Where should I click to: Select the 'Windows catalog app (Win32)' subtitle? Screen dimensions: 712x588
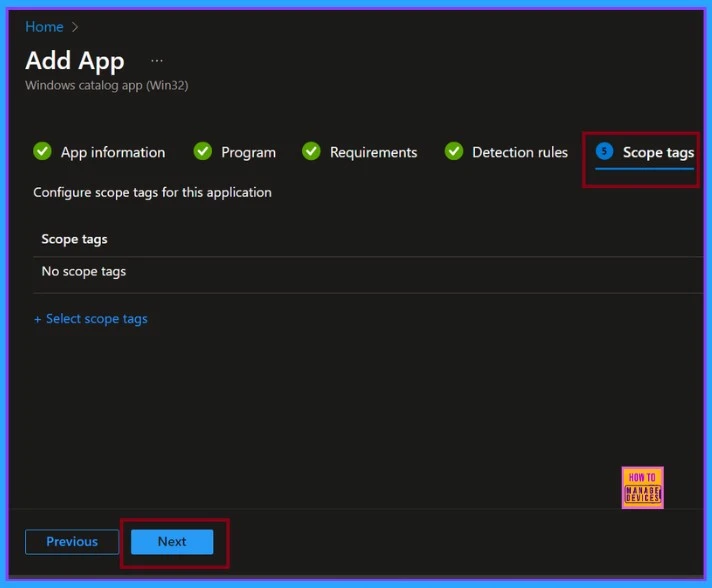(107, 85)
